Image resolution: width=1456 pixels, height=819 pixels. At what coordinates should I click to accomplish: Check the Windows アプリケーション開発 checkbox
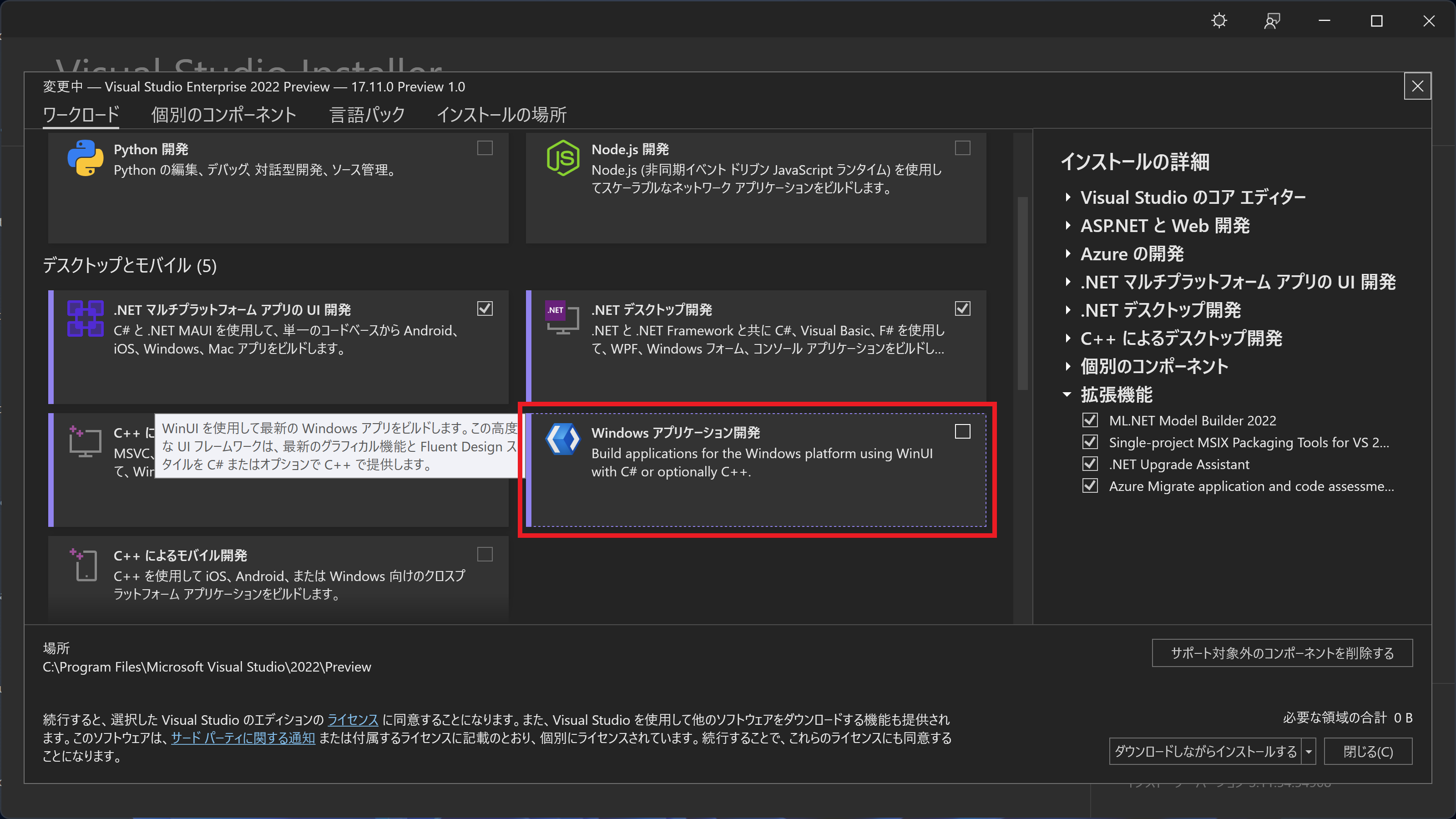[x=963, y=432]
